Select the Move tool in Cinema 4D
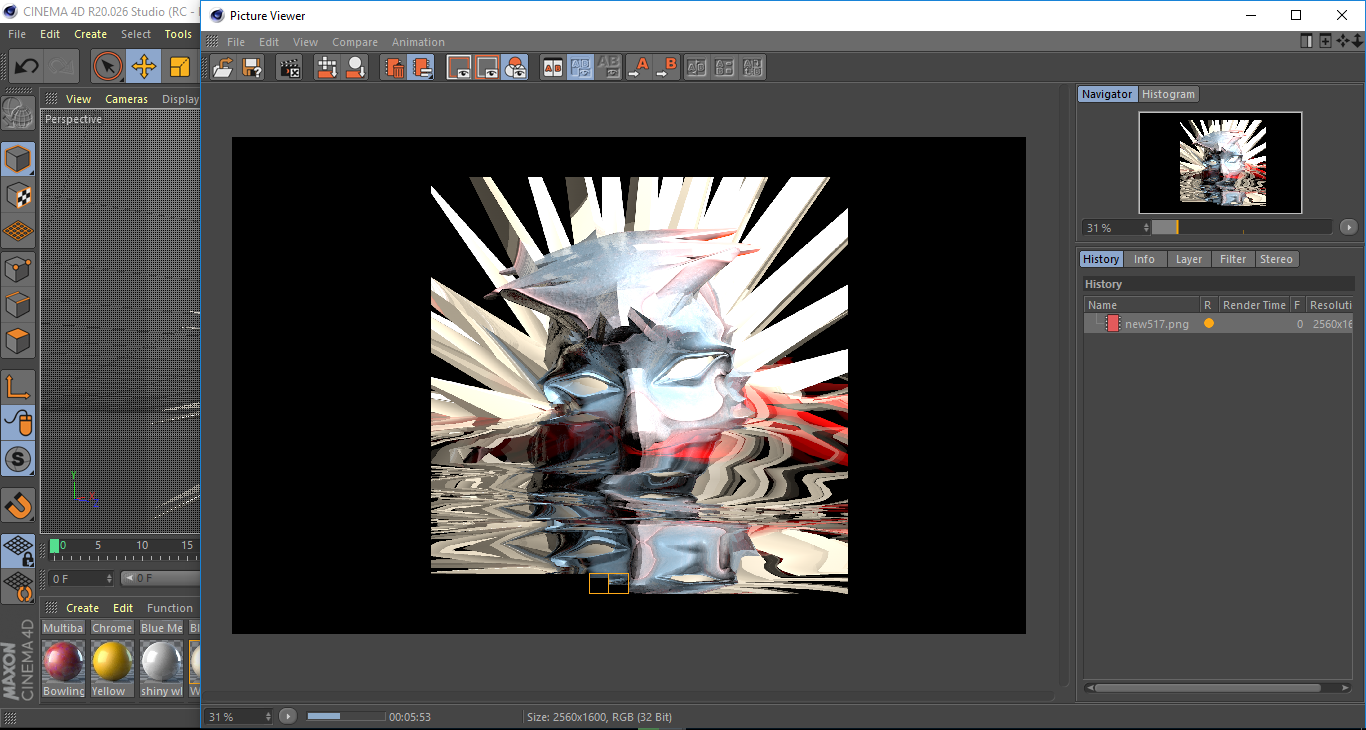The image size is (1366, 730). click(x=143, y=67)
